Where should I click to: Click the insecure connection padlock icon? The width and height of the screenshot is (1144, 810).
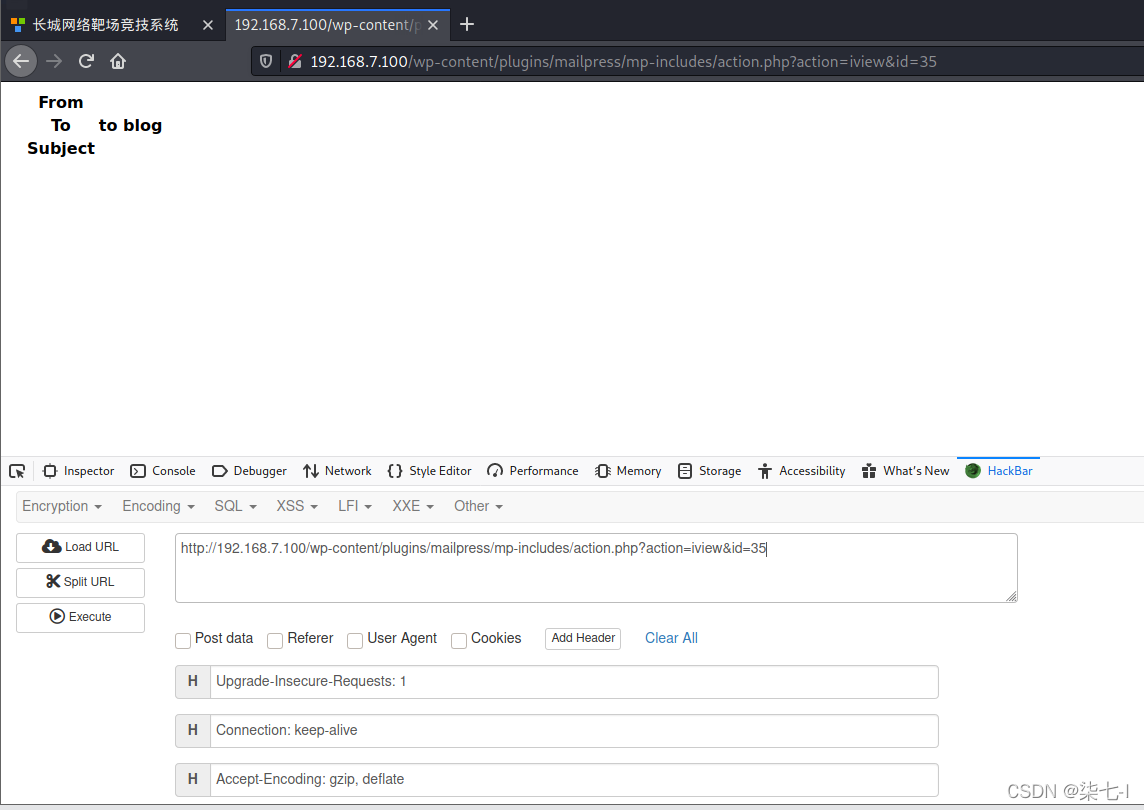pos(295,61)
